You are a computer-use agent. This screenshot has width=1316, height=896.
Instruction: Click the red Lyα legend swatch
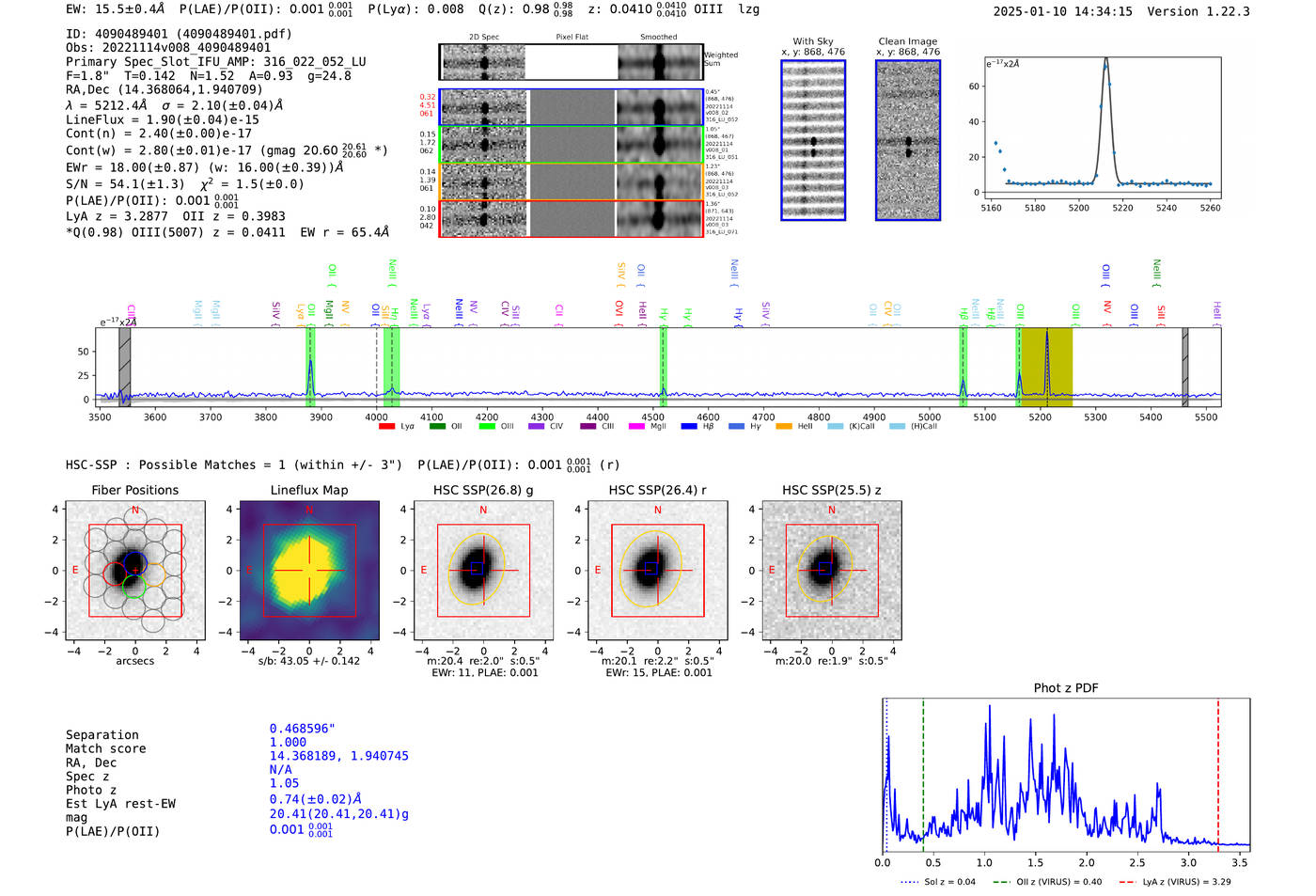point(386,427)
